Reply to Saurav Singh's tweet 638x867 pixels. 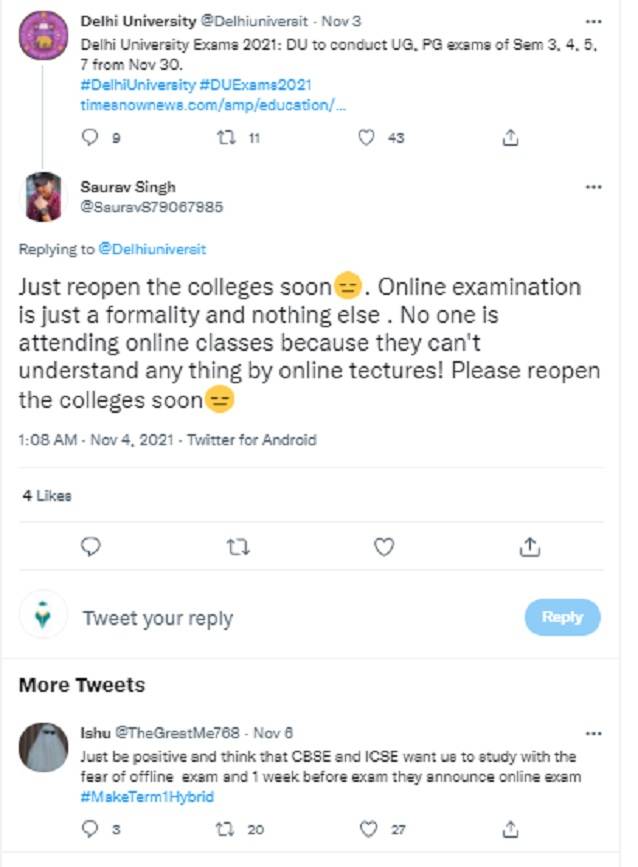[90, 546]
